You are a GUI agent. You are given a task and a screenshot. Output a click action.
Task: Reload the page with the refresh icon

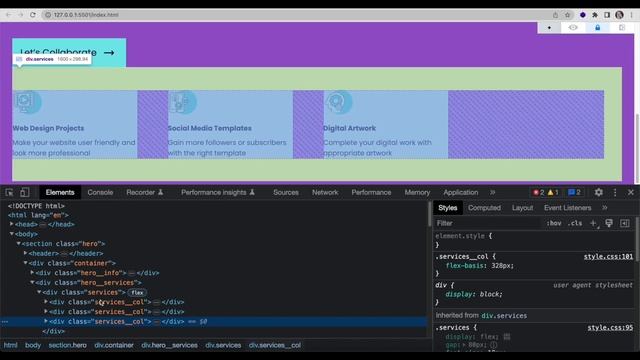[x=33, y=15]
